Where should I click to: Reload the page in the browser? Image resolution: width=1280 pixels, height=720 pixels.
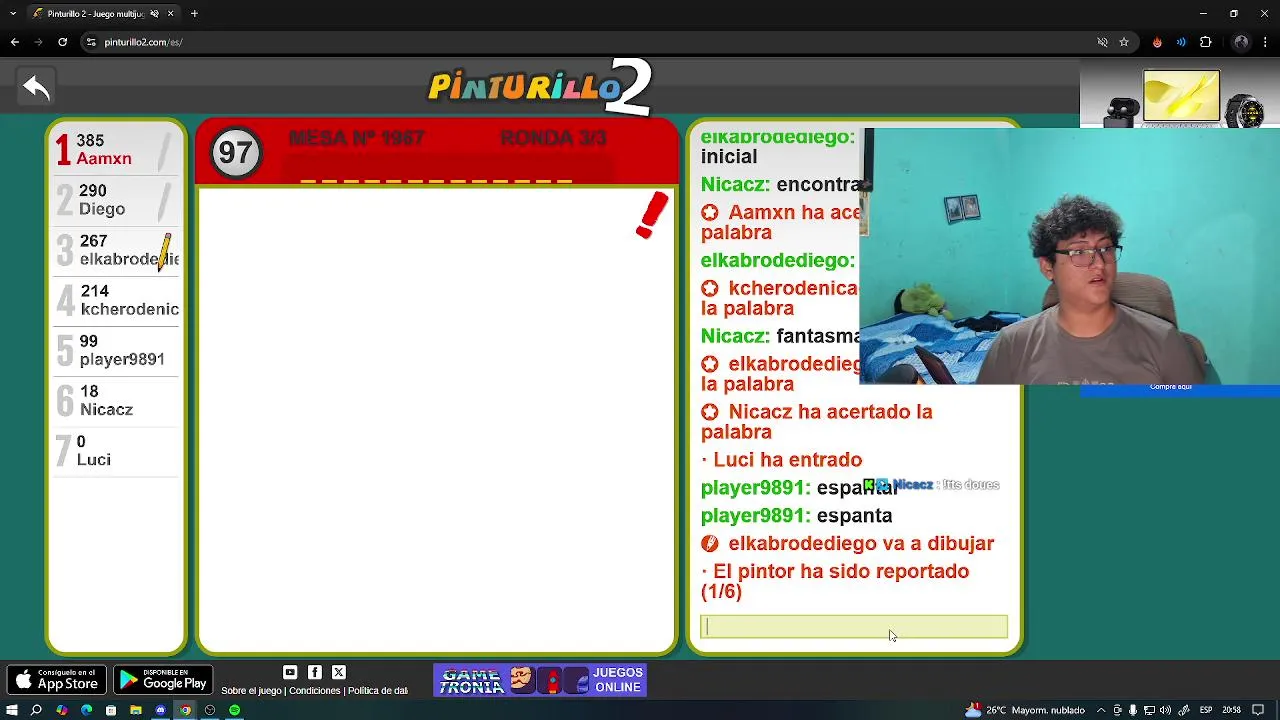click(x=62, y=42)
